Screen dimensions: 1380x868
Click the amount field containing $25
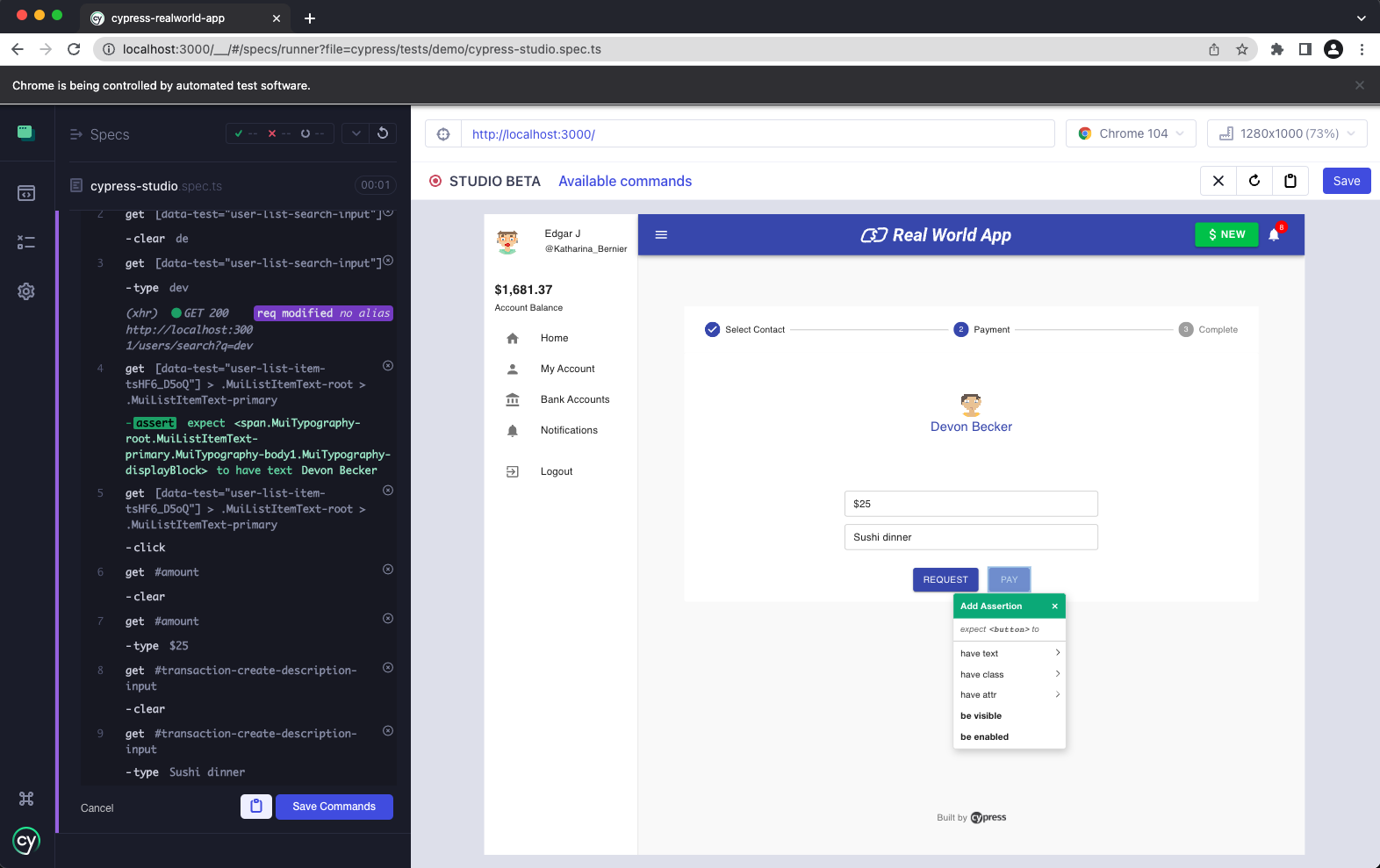[x=970, y=504]
